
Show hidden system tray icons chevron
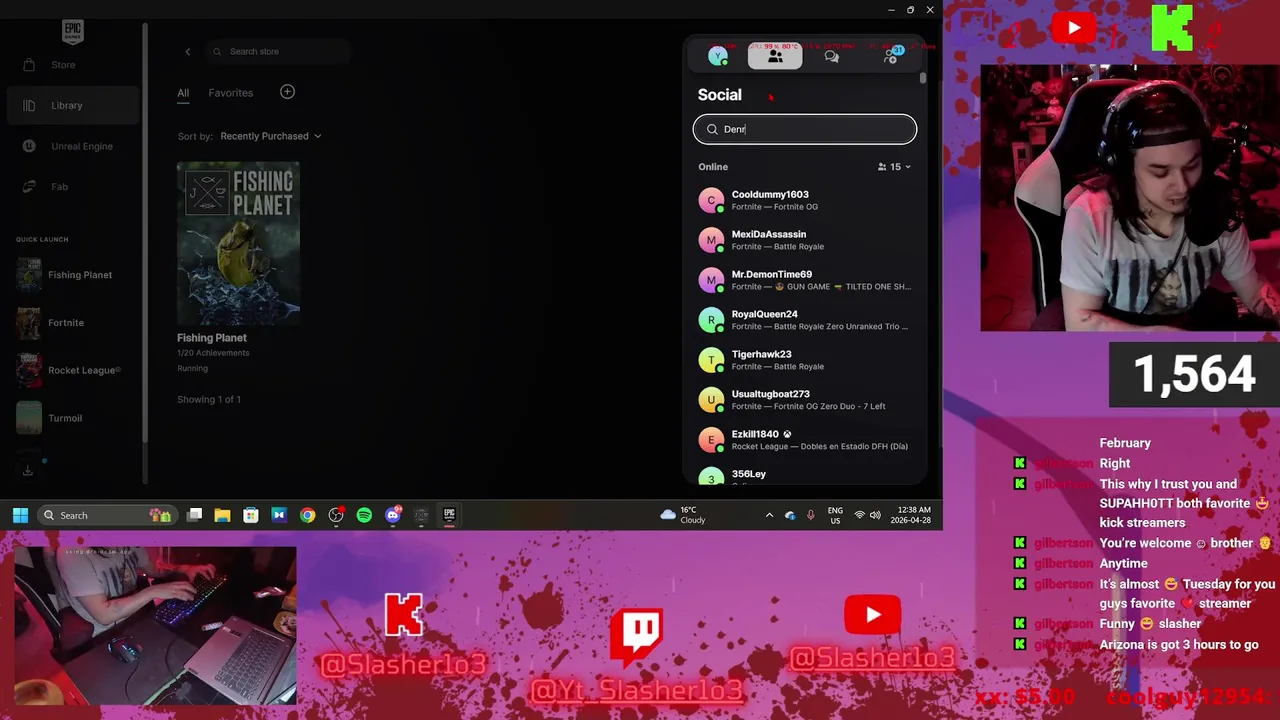click(x=769, y=515)
